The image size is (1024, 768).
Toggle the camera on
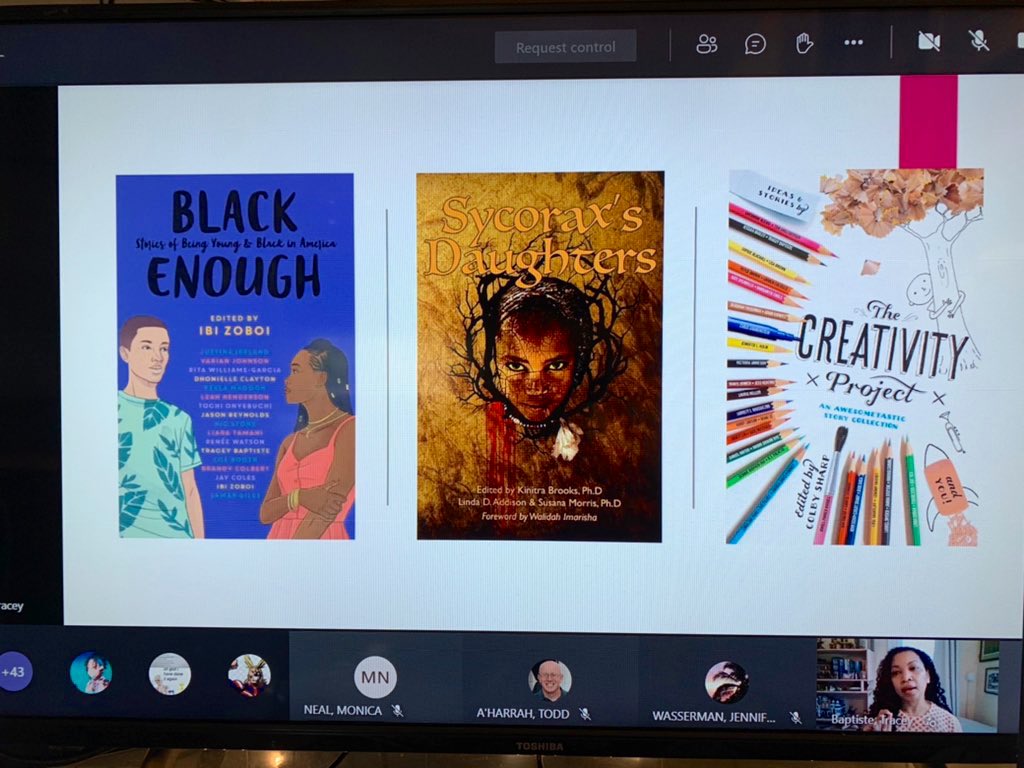(929, 41)
